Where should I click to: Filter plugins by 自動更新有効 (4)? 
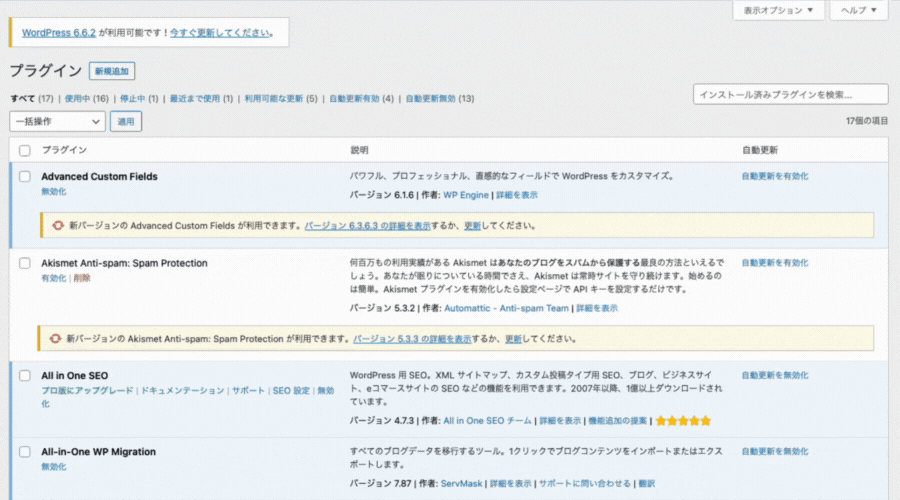[x=361, y=99]
